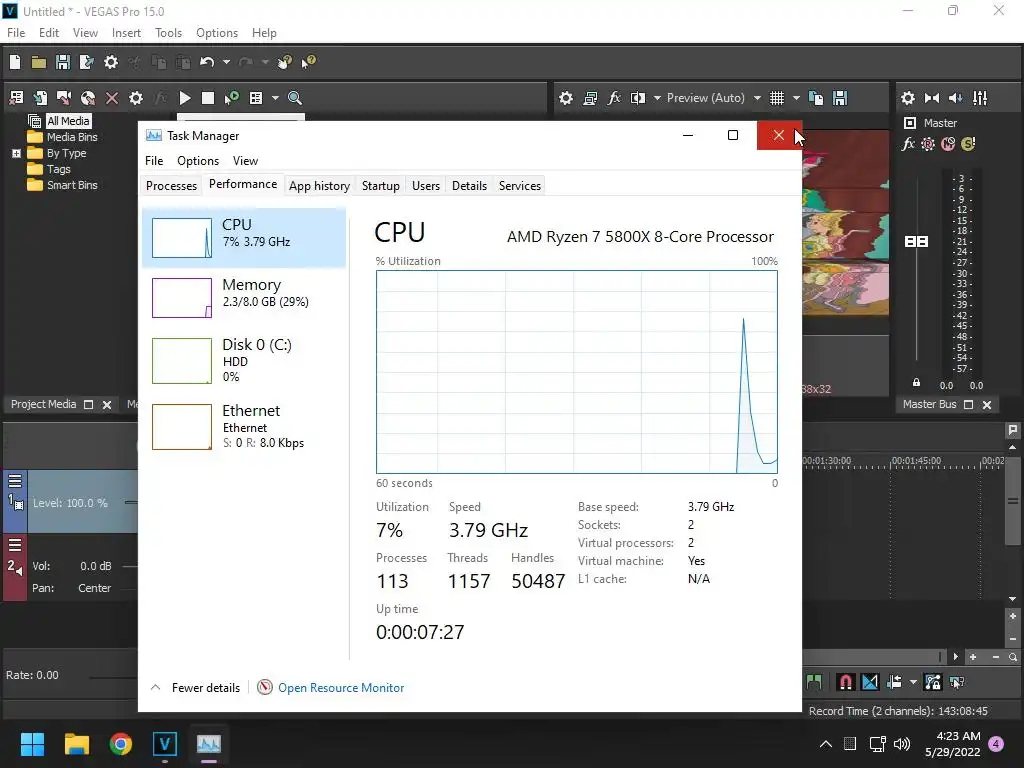This screenshot has width=1024, height=768.
Task: Search media with the magnifier icon
Action: coord(295,98)
